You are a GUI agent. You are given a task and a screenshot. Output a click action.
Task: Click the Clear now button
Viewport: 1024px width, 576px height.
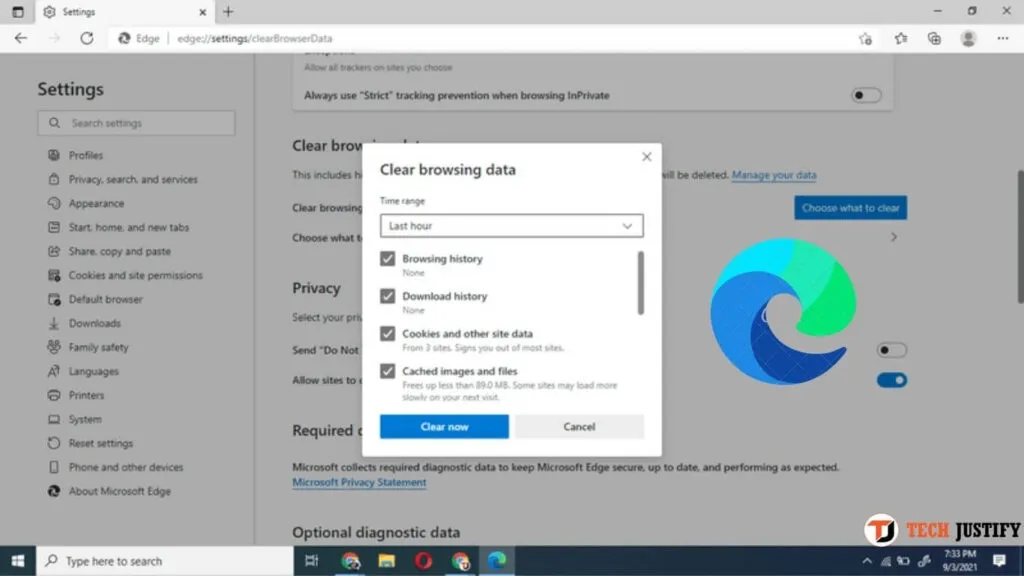(444, 427)
